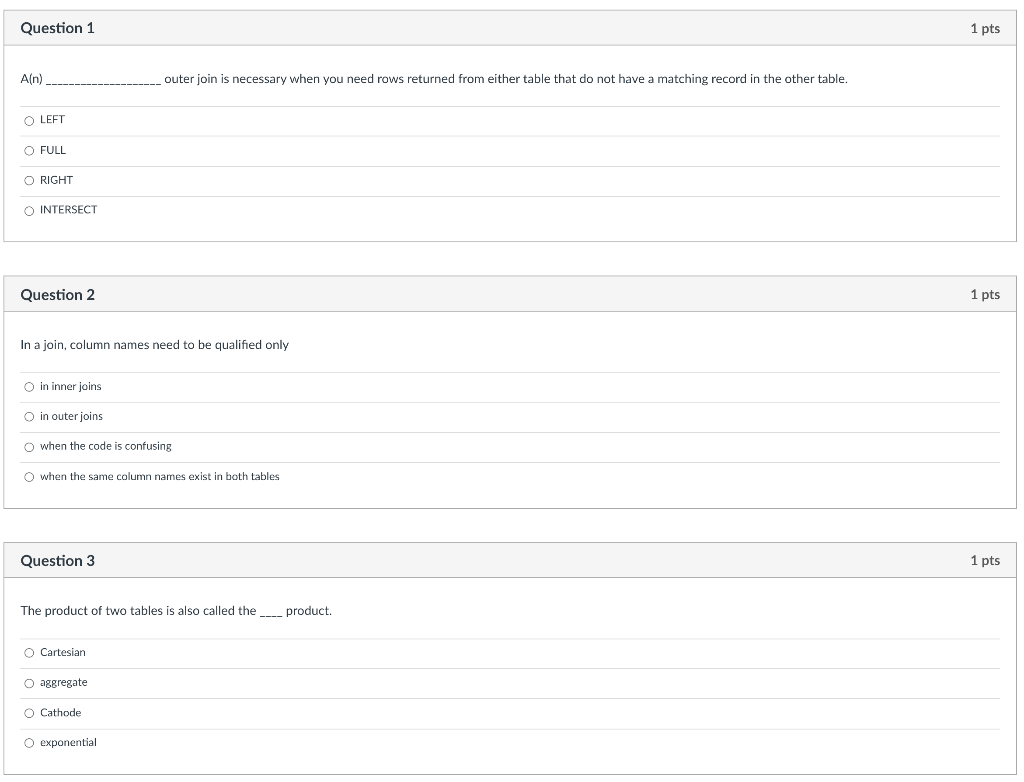Select 'in outer joins' for Question 2

pyautogui.click(x=29, y=417)
